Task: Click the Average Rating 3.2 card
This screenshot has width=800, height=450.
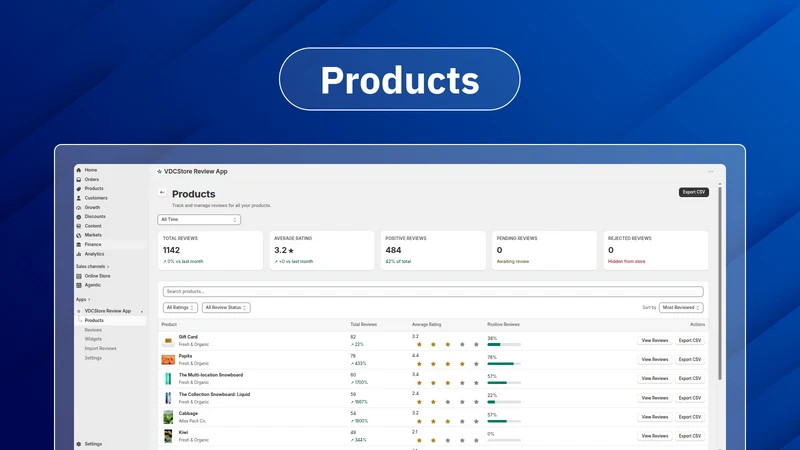Action: [321, 250]
